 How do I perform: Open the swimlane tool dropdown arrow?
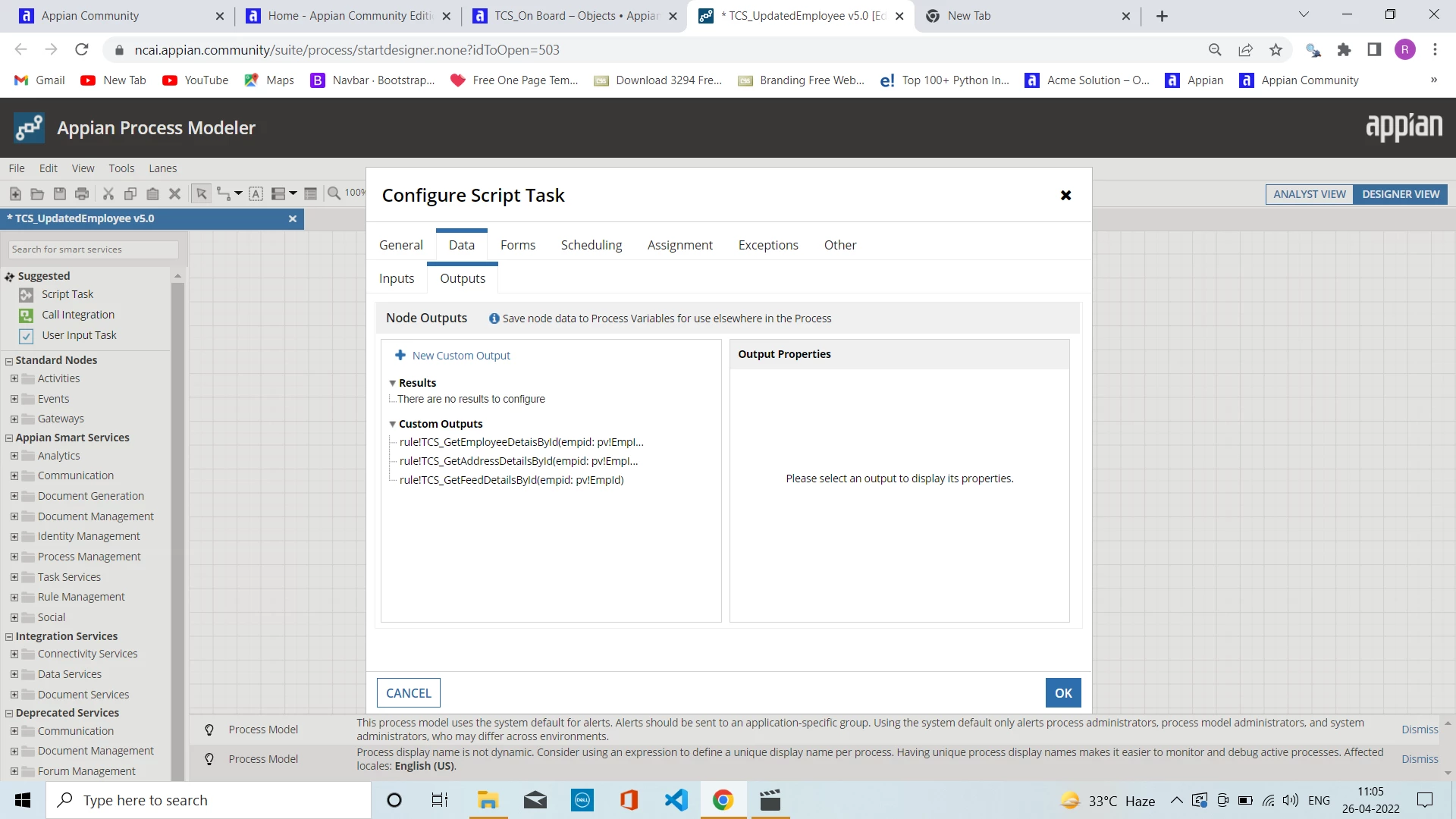point(293,194)
